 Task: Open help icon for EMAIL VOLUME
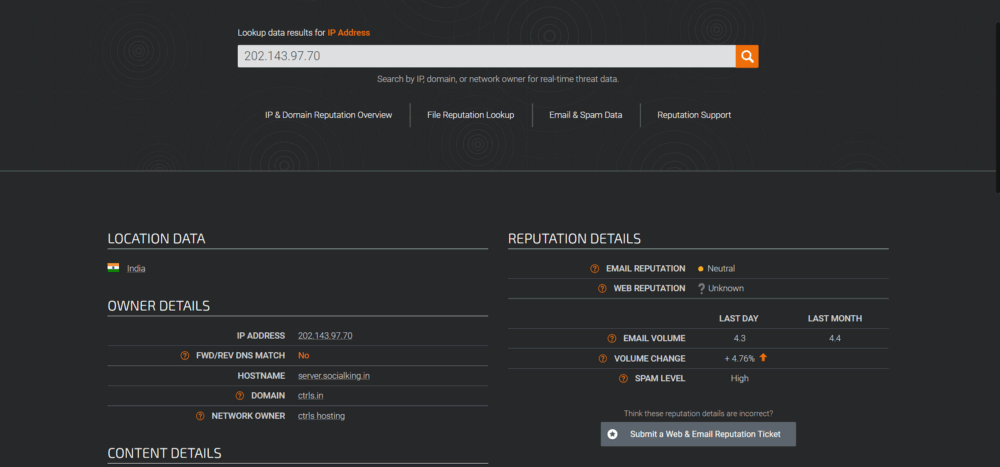612,339
